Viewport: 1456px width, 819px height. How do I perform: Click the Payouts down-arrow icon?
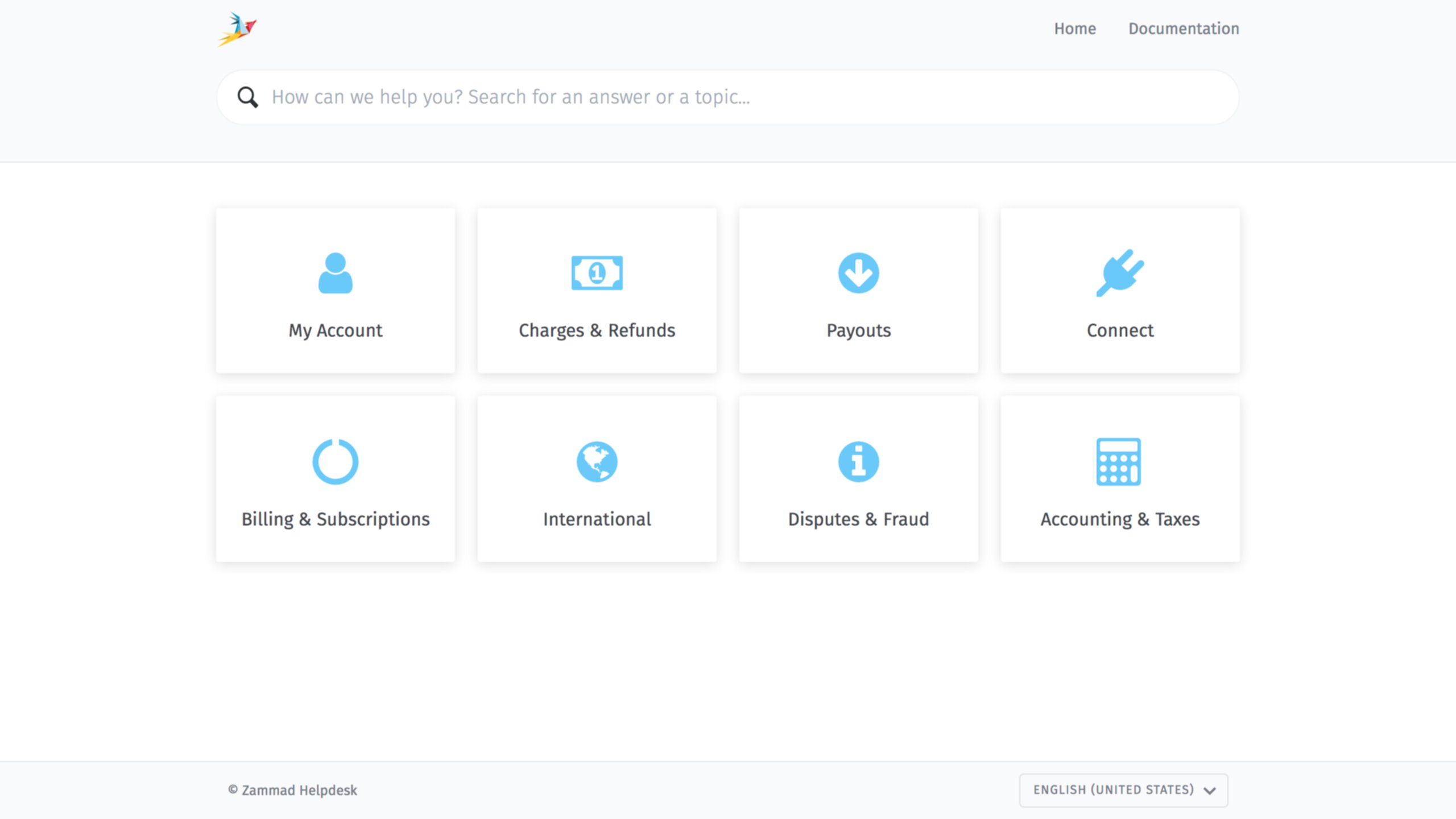858,273
